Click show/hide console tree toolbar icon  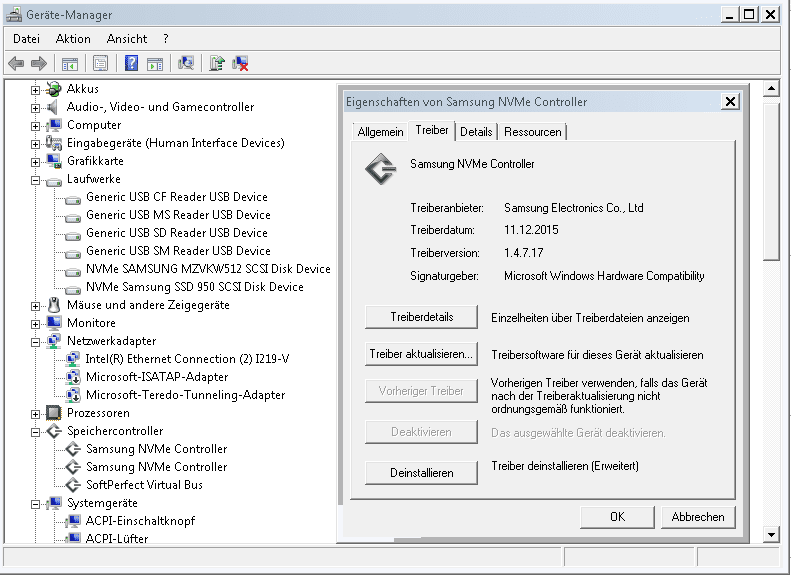click(x=70, y=64)
